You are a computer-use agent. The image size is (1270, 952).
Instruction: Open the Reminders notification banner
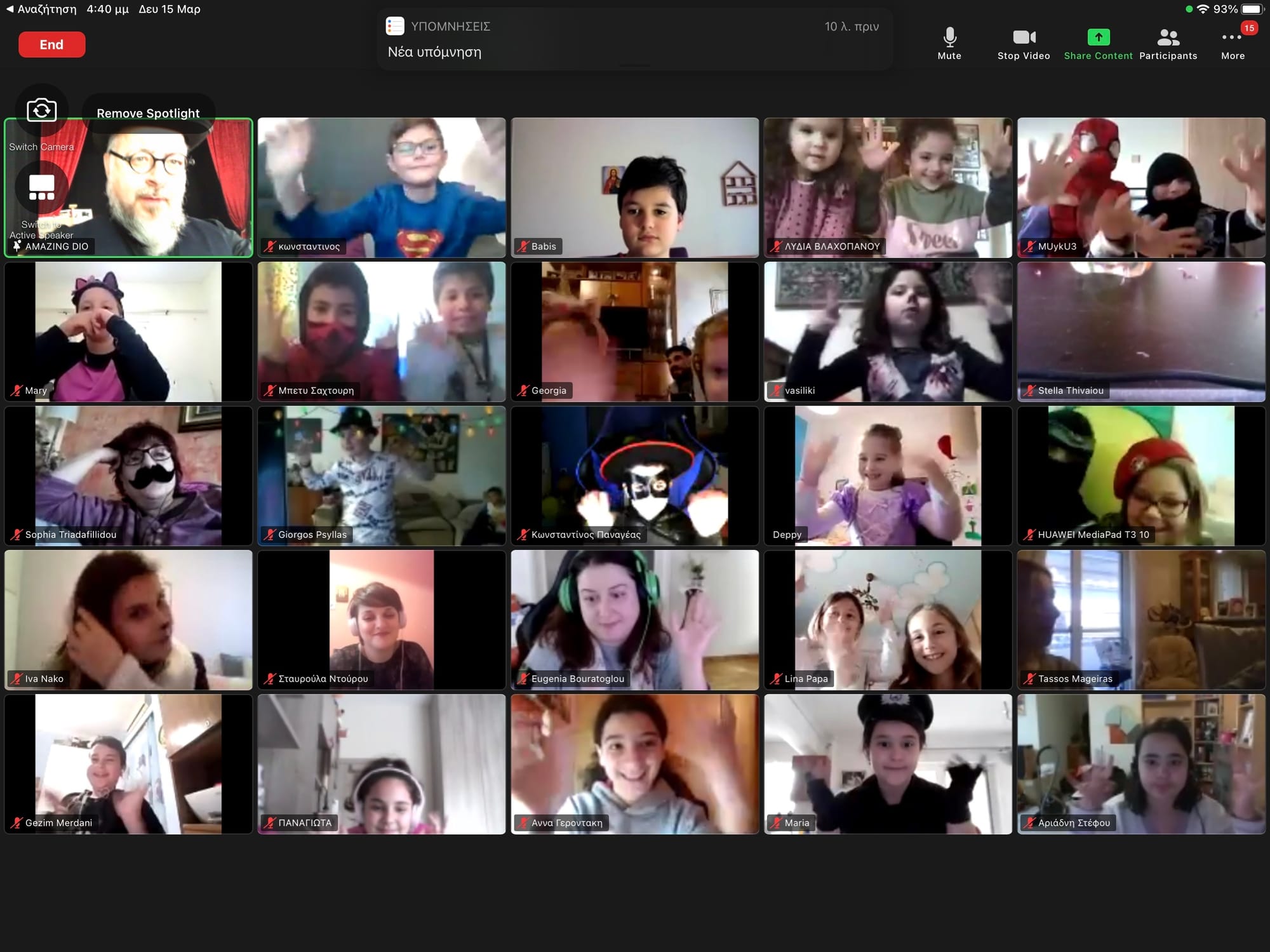point(634,39)
